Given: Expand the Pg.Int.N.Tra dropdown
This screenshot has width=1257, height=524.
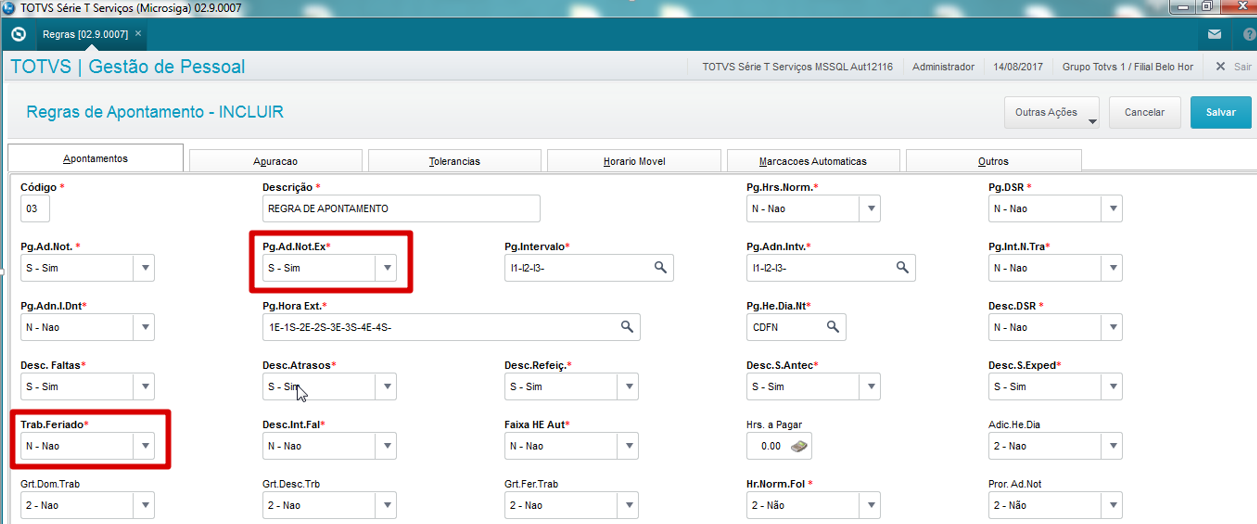Looking at the screenshot, I should click(1113, 267).
